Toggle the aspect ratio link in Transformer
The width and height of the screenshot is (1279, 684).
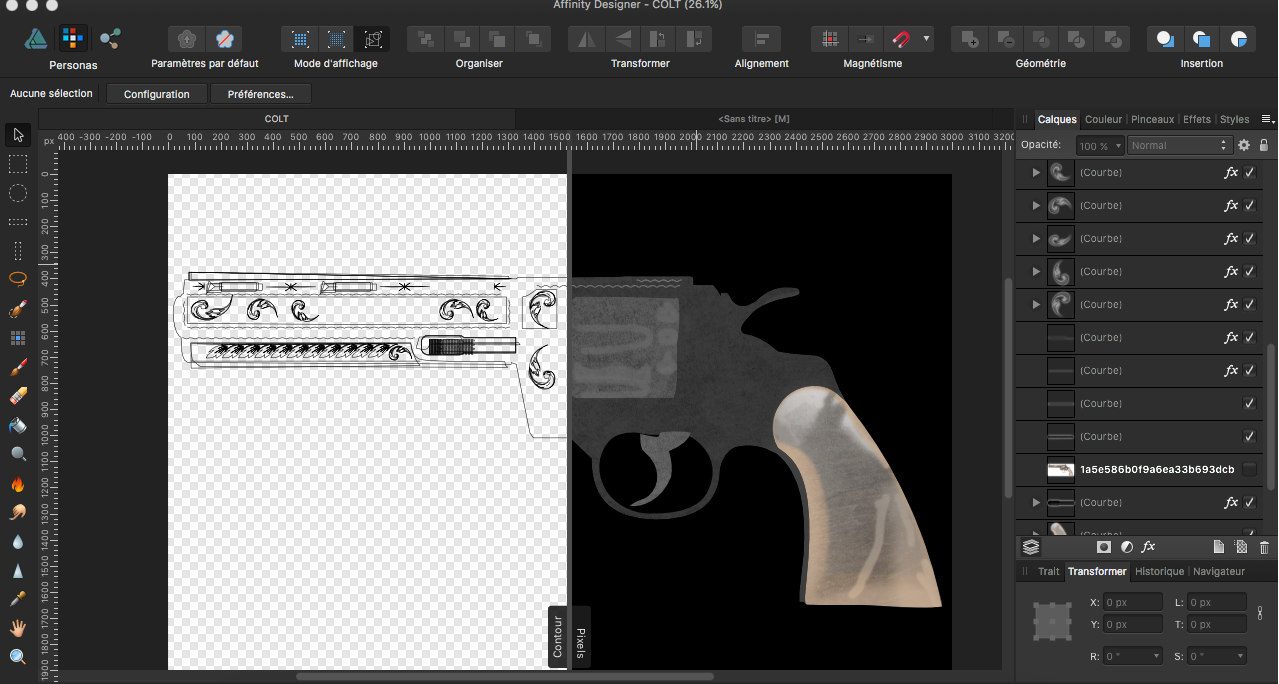1260,612
